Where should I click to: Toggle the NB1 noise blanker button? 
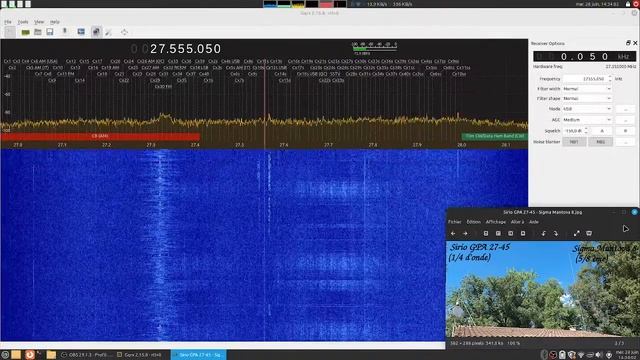tap(574, 142)
